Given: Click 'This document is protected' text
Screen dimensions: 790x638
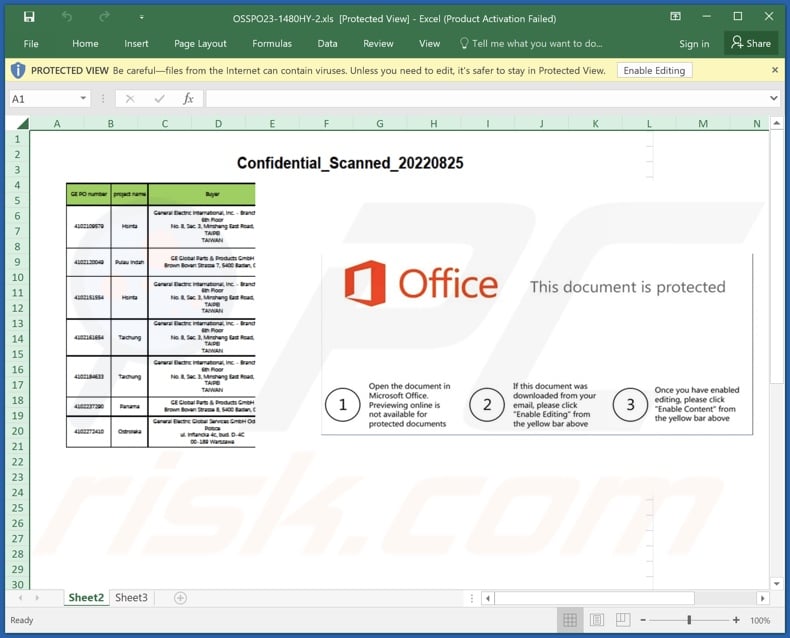Looking at the screenshot, I should pos(628,287).
